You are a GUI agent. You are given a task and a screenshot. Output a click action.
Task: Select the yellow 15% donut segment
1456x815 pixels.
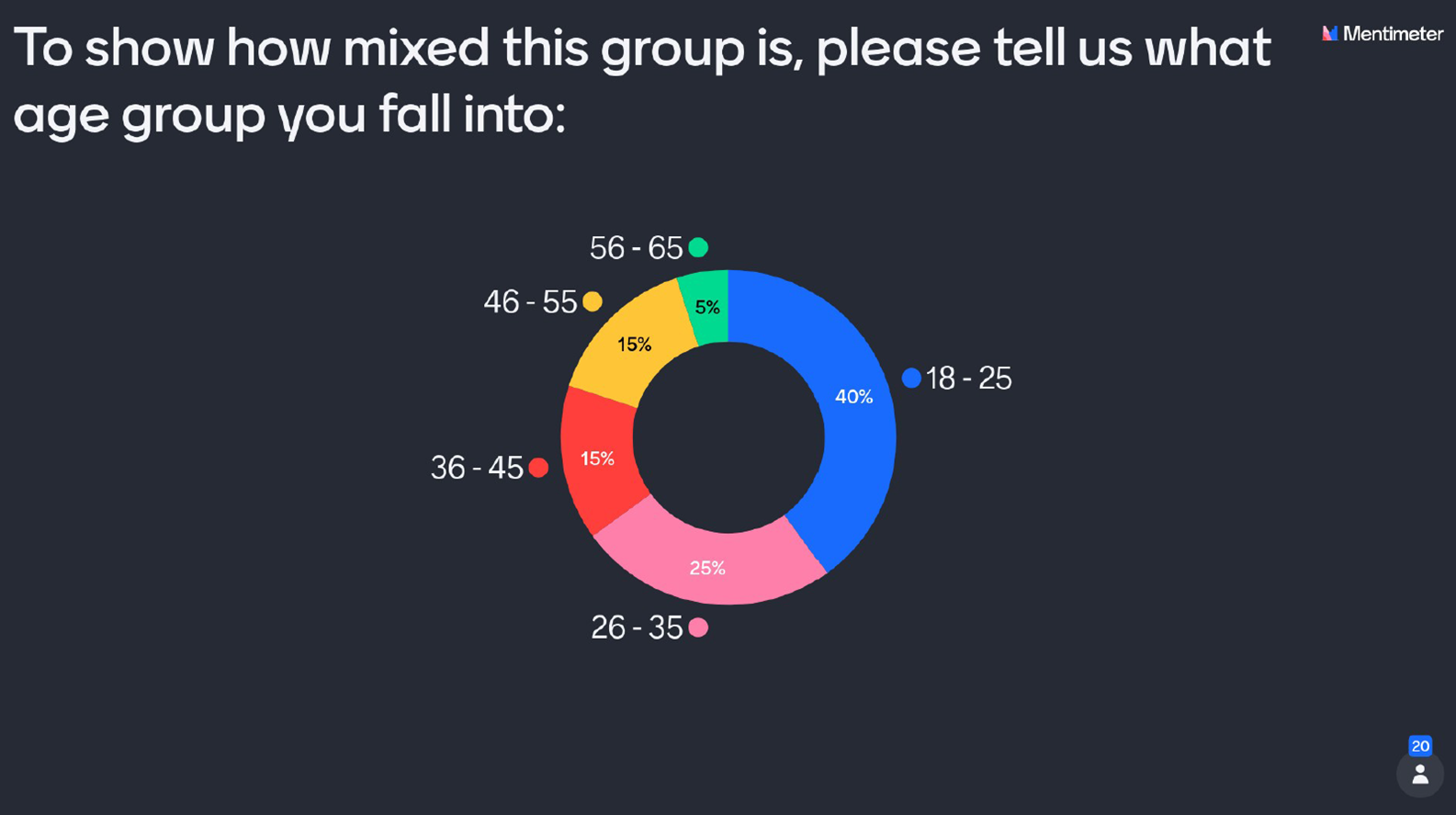(634, 346)
